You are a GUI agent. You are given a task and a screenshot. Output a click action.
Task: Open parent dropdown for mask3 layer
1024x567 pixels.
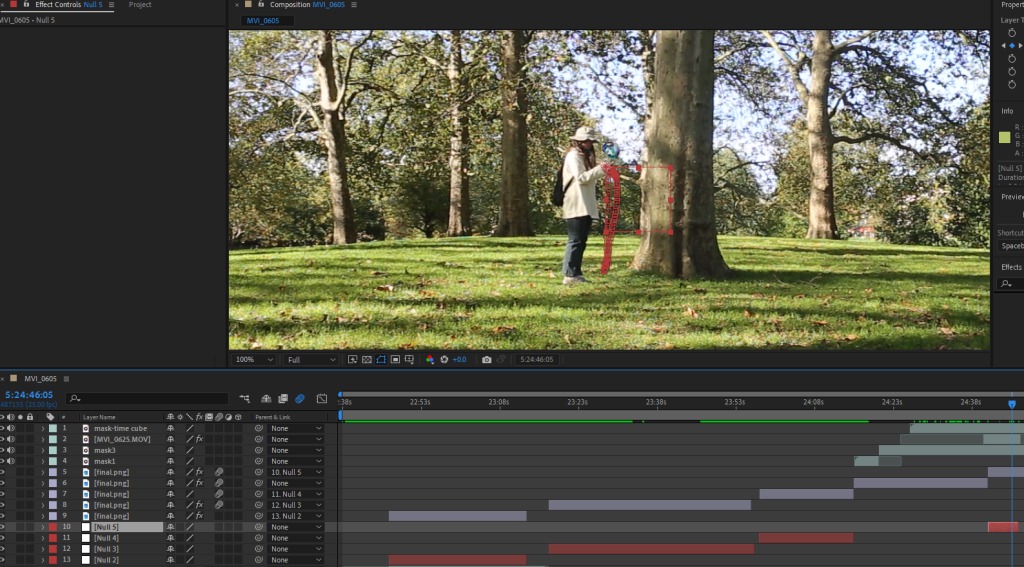(296, 450)
